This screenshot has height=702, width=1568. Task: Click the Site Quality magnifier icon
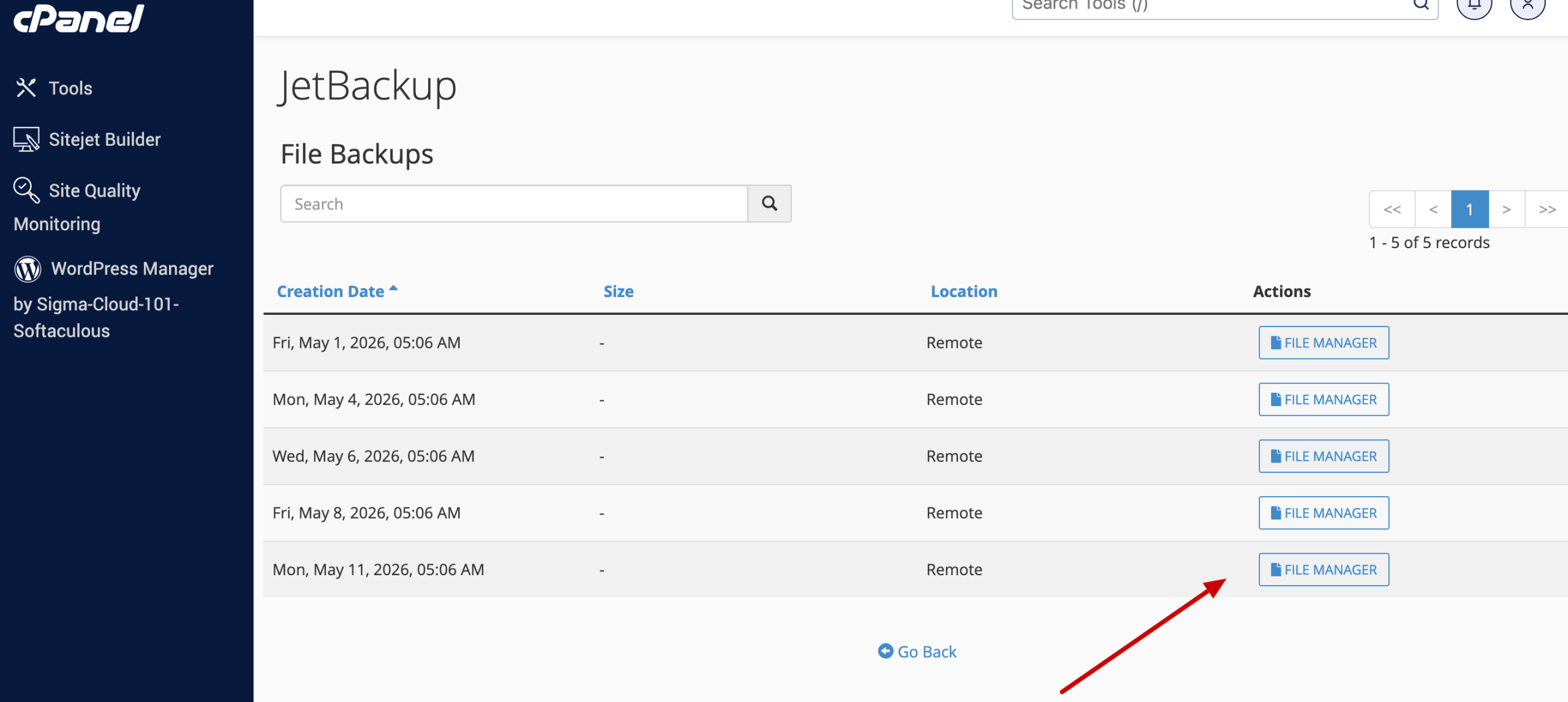coord(26,190)
